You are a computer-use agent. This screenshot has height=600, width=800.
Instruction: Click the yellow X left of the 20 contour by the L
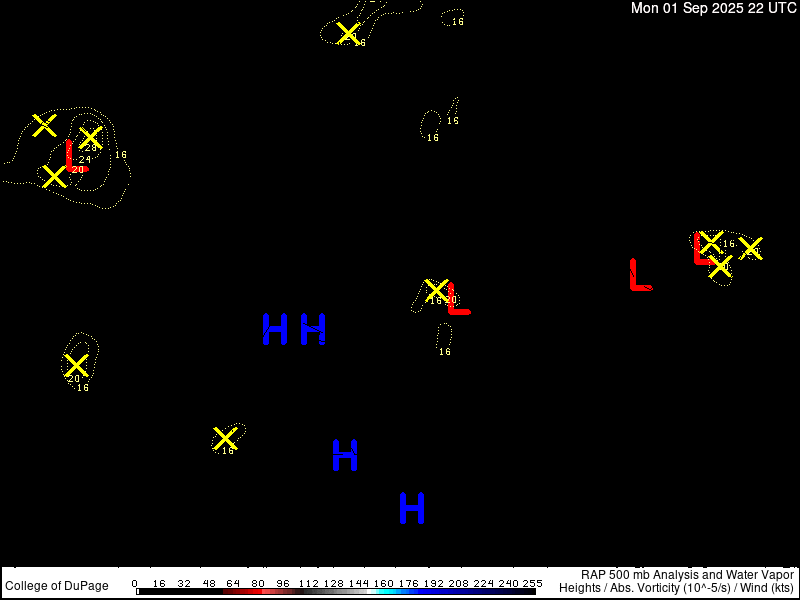coord(54,176)
